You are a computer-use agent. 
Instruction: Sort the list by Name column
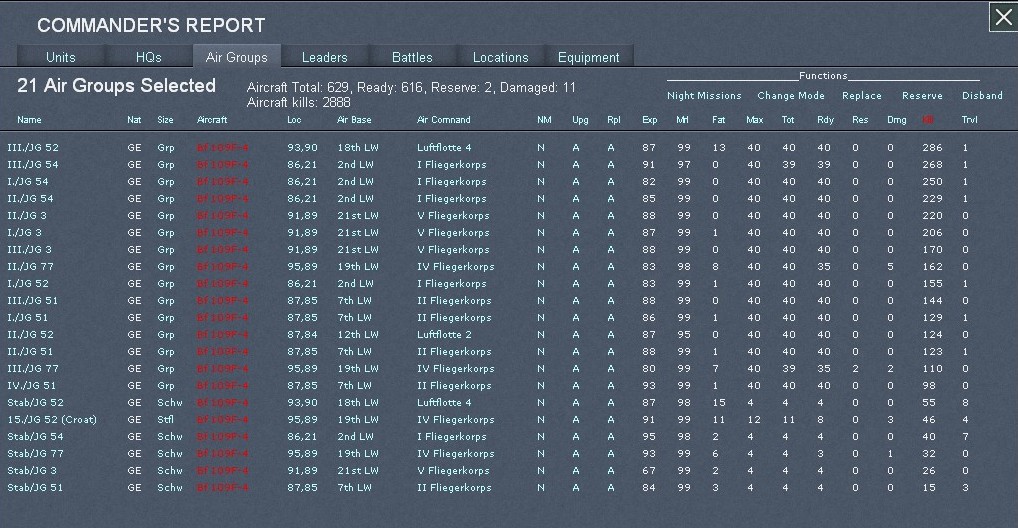tap(29, 120)
